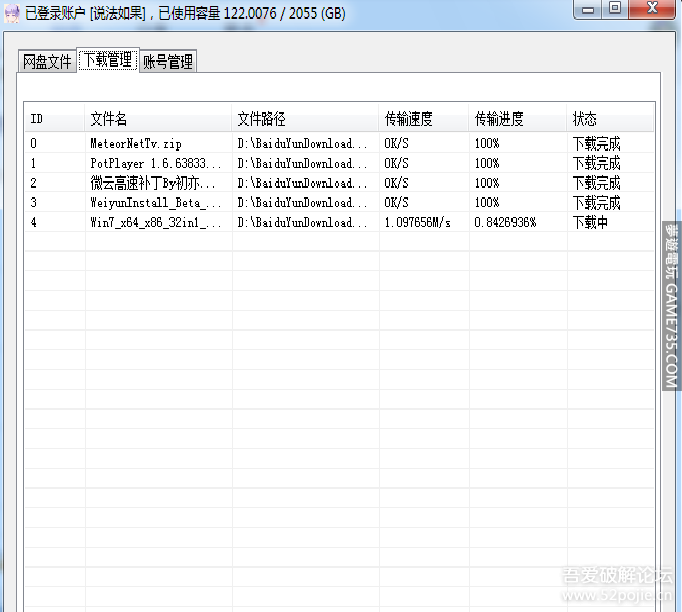Select the 下载管理 tab
This screenshot has height=612, width=682.
108,60
